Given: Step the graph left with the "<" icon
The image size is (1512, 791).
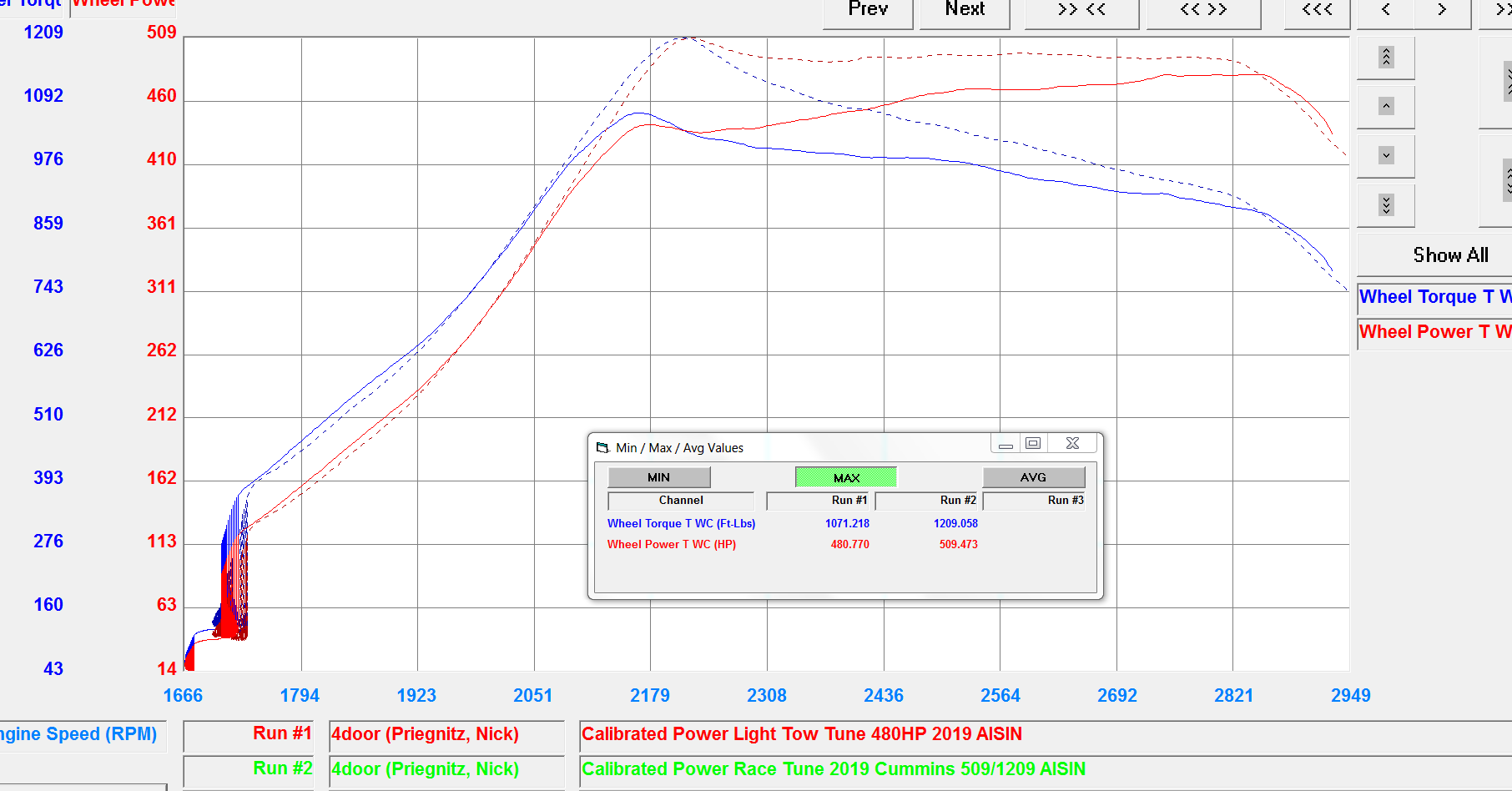Looking at the screenshot, I should pyautogui.click(x=1385, y=10).
